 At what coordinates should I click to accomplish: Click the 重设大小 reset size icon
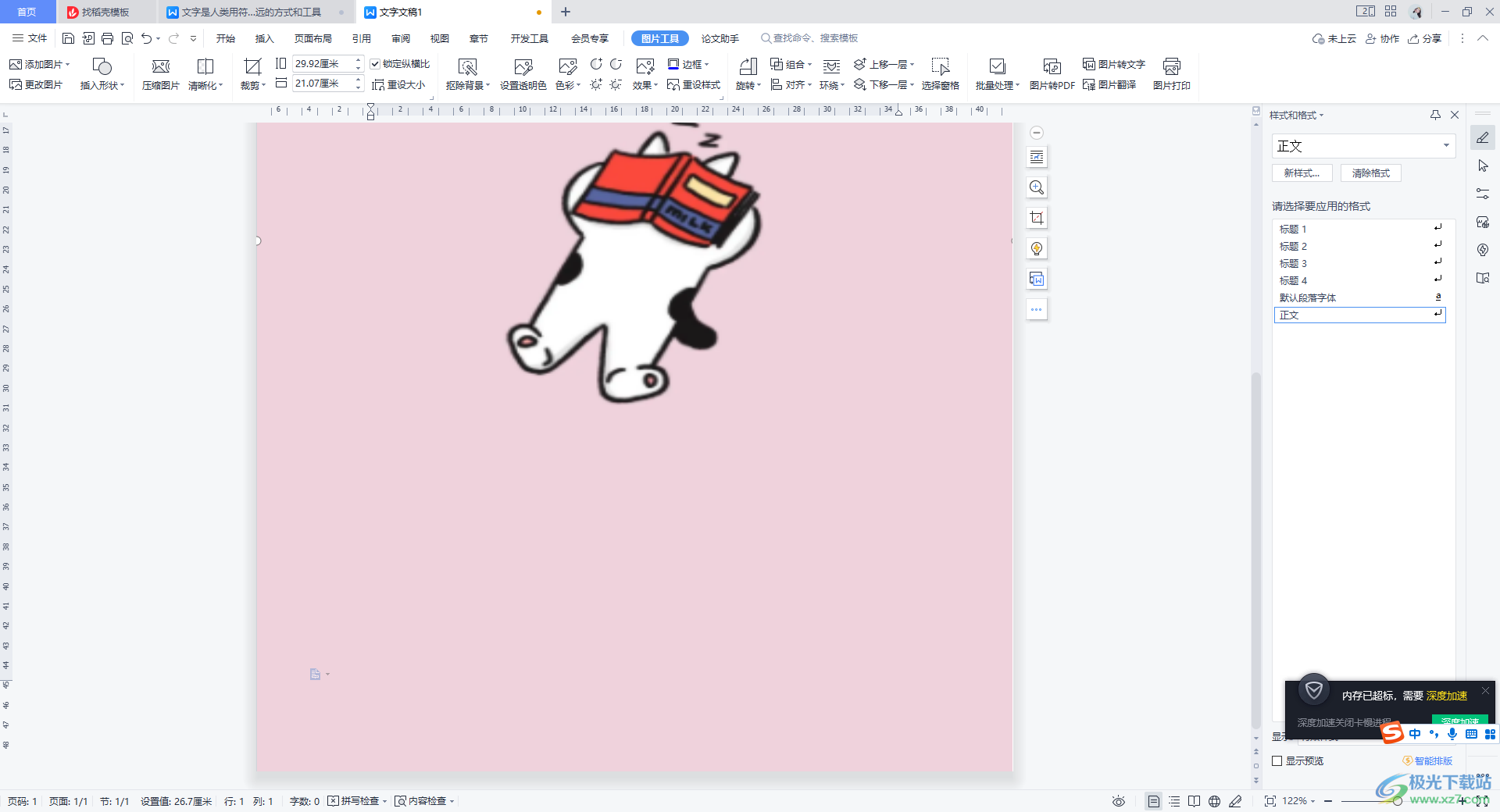(x=398, y=85)
